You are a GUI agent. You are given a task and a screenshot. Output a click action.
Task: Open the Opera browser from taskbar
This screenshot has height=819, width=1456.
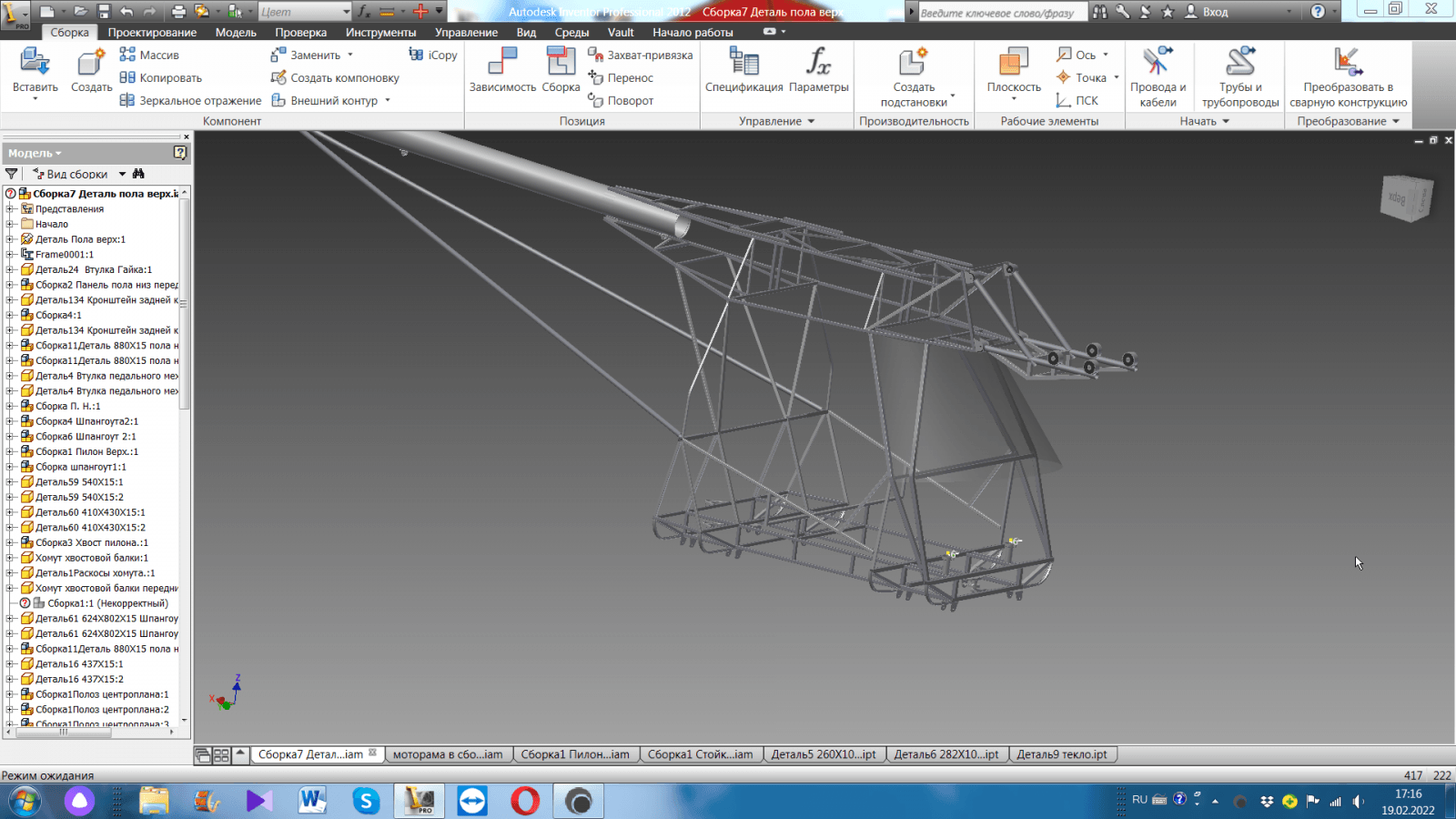[x=525, y=801]
